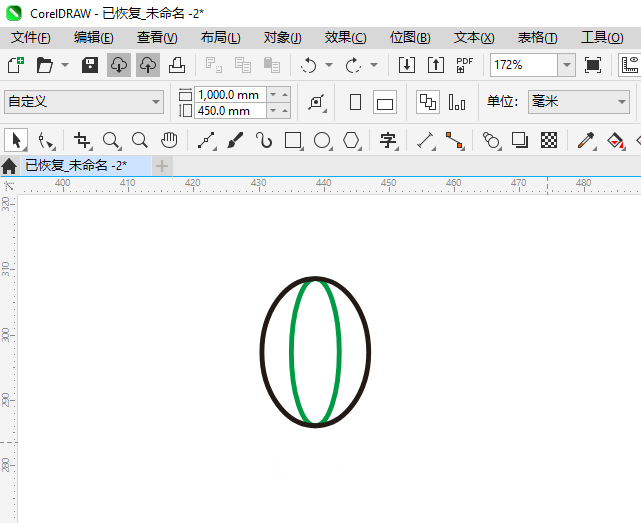Open the 效果 menu

click(345, 37)
